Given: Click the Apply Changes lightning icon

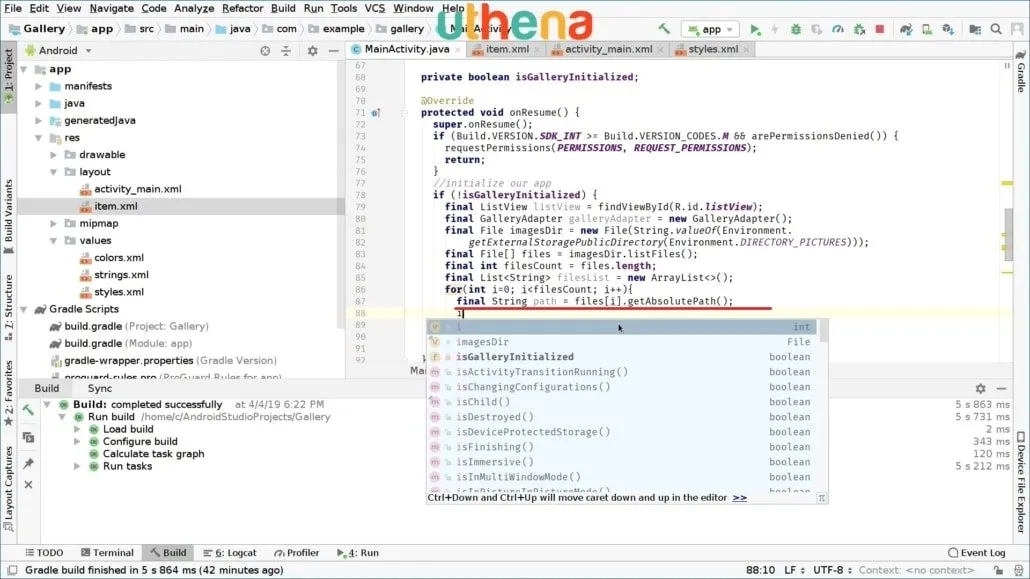Looking at the screenshot, I should [x=775, y=29].
